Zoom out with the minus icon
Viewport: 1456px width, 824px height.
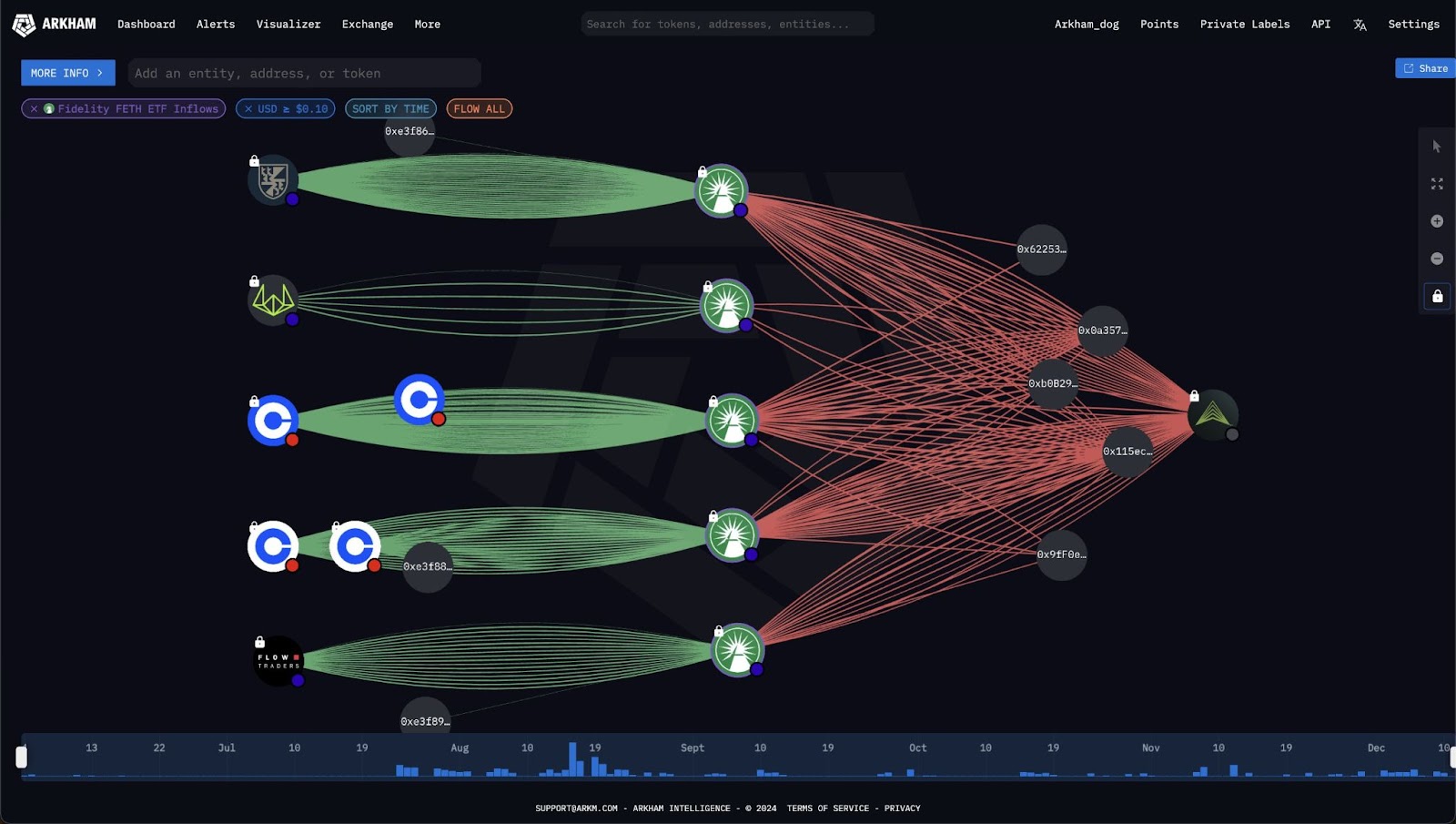[x=1437, y=259]
